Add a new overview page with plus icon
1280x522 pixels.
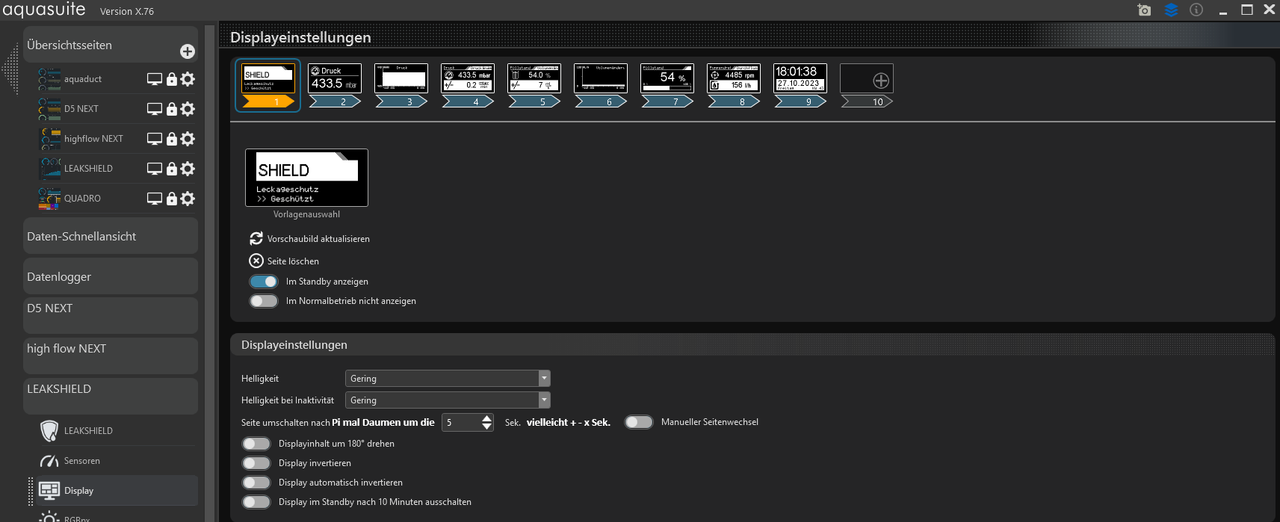point(187,51)
